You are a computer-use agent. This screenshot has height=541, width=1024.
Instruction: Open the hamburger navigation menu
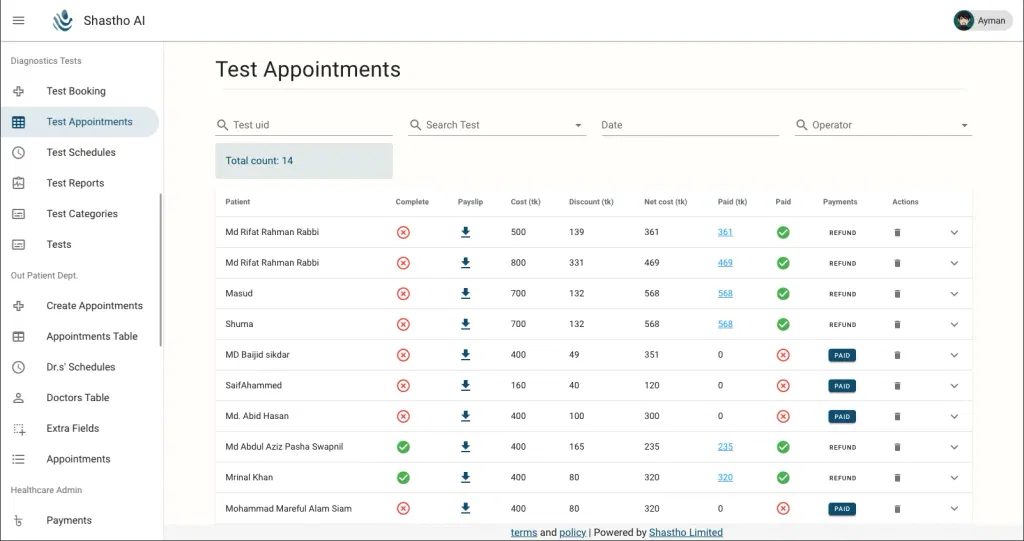click(x=18, y=20)
